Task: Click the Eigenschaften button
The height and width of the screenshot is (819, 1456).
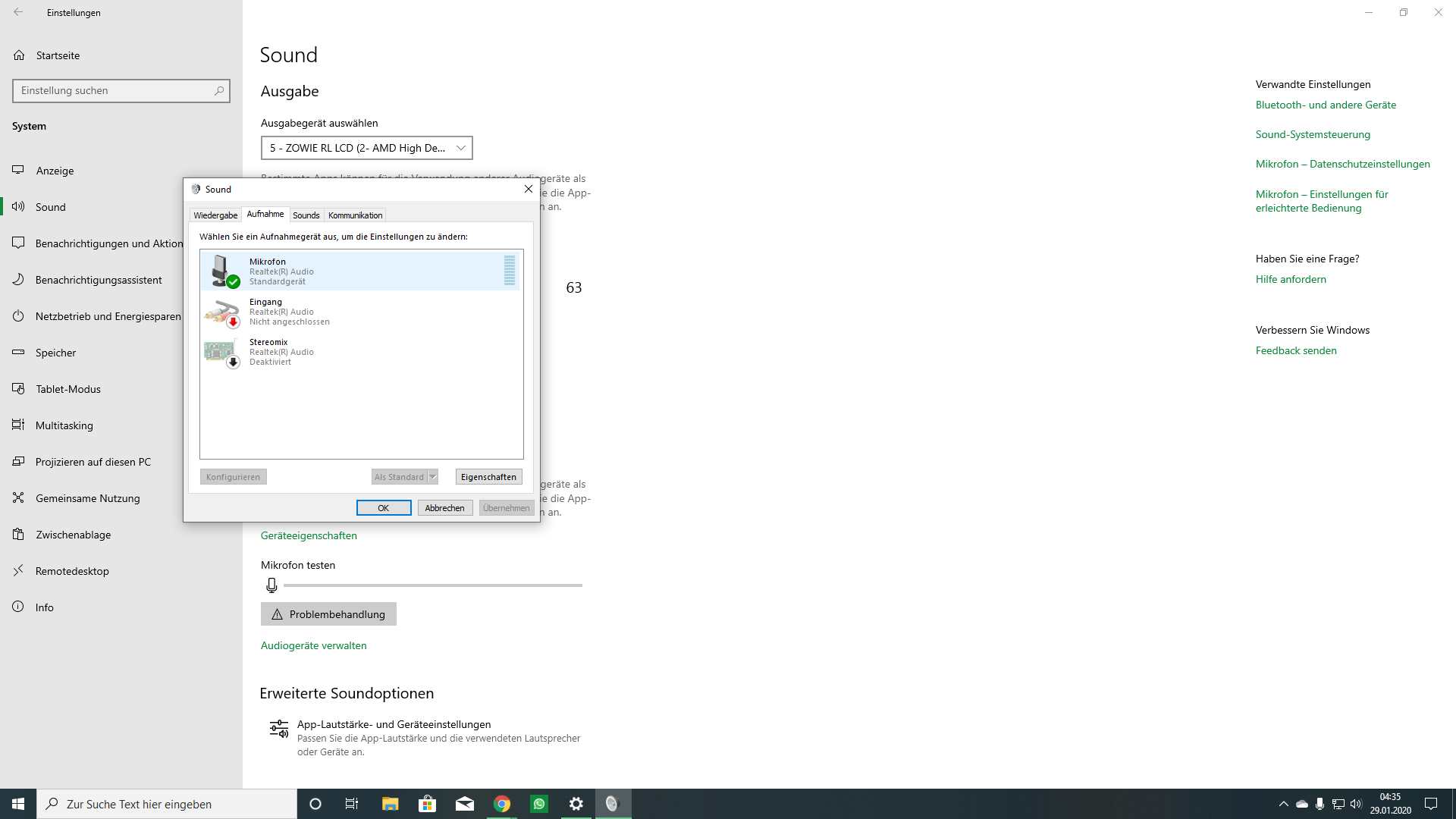Action: 488,476
